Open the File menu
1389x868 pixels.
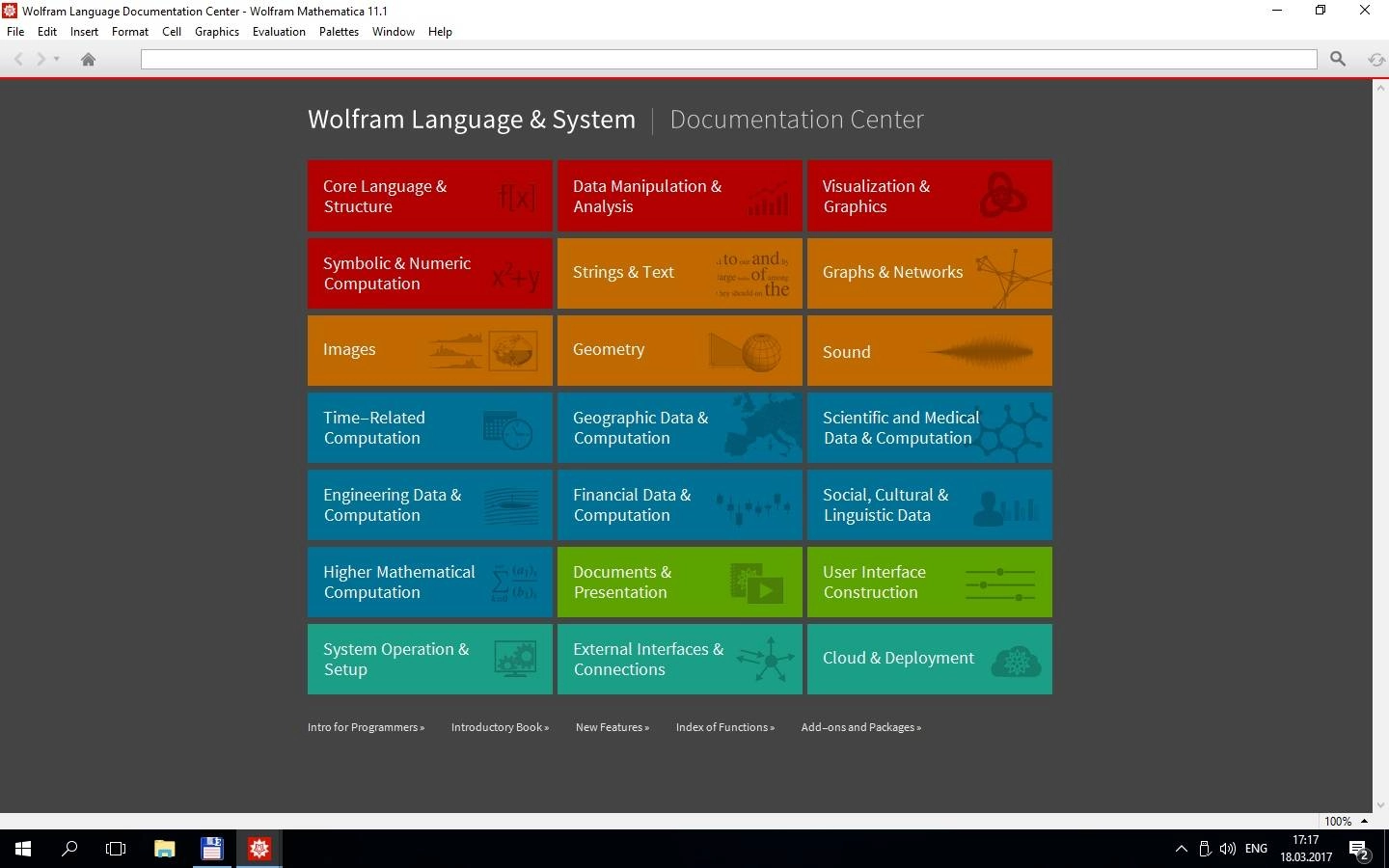pos(15,32)
